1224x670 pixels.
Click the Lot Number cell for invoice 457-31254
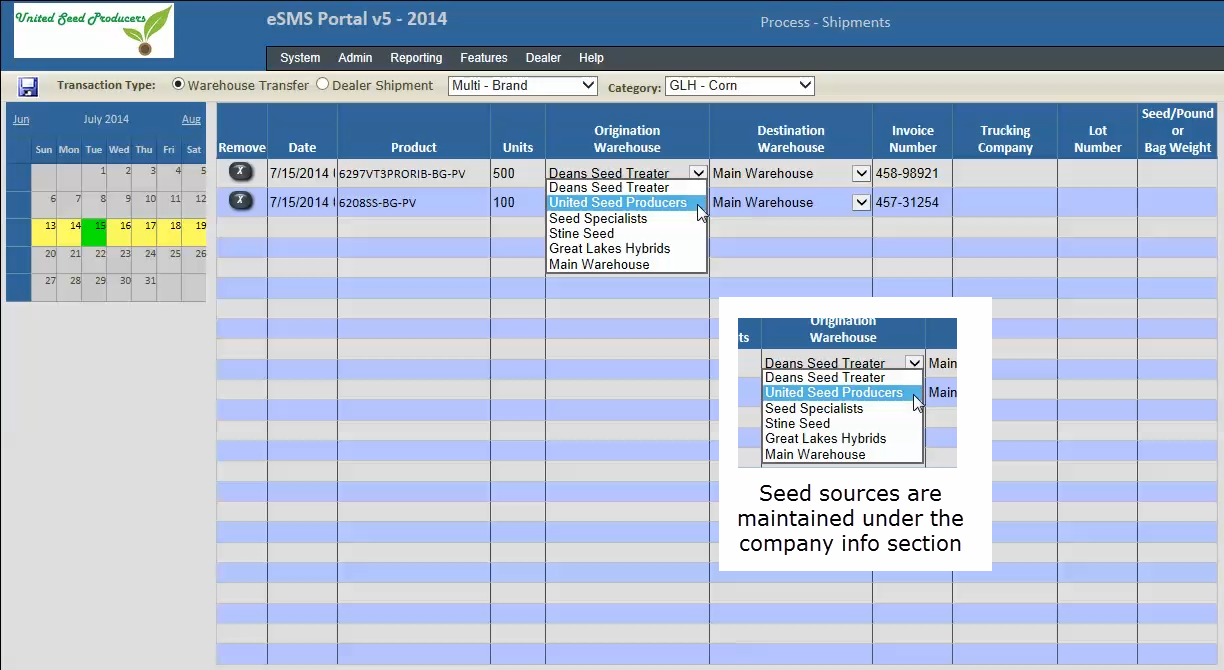click(x=1097, y=202)
